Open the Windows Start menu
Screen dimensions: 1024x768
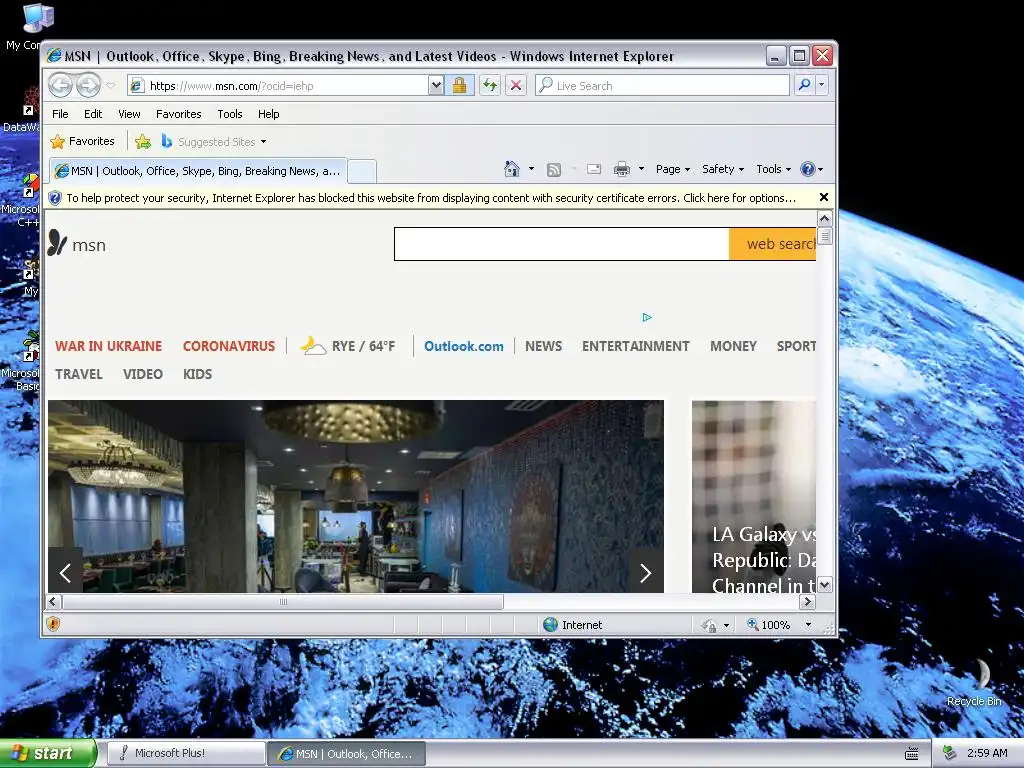click(x=47, y=753)
